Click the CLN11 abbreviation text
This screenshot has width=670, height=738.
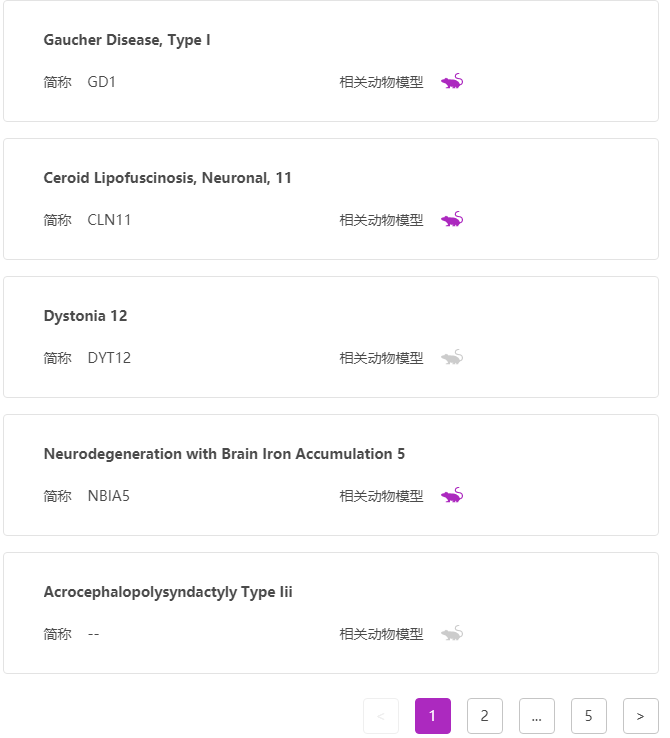point(109,220)
